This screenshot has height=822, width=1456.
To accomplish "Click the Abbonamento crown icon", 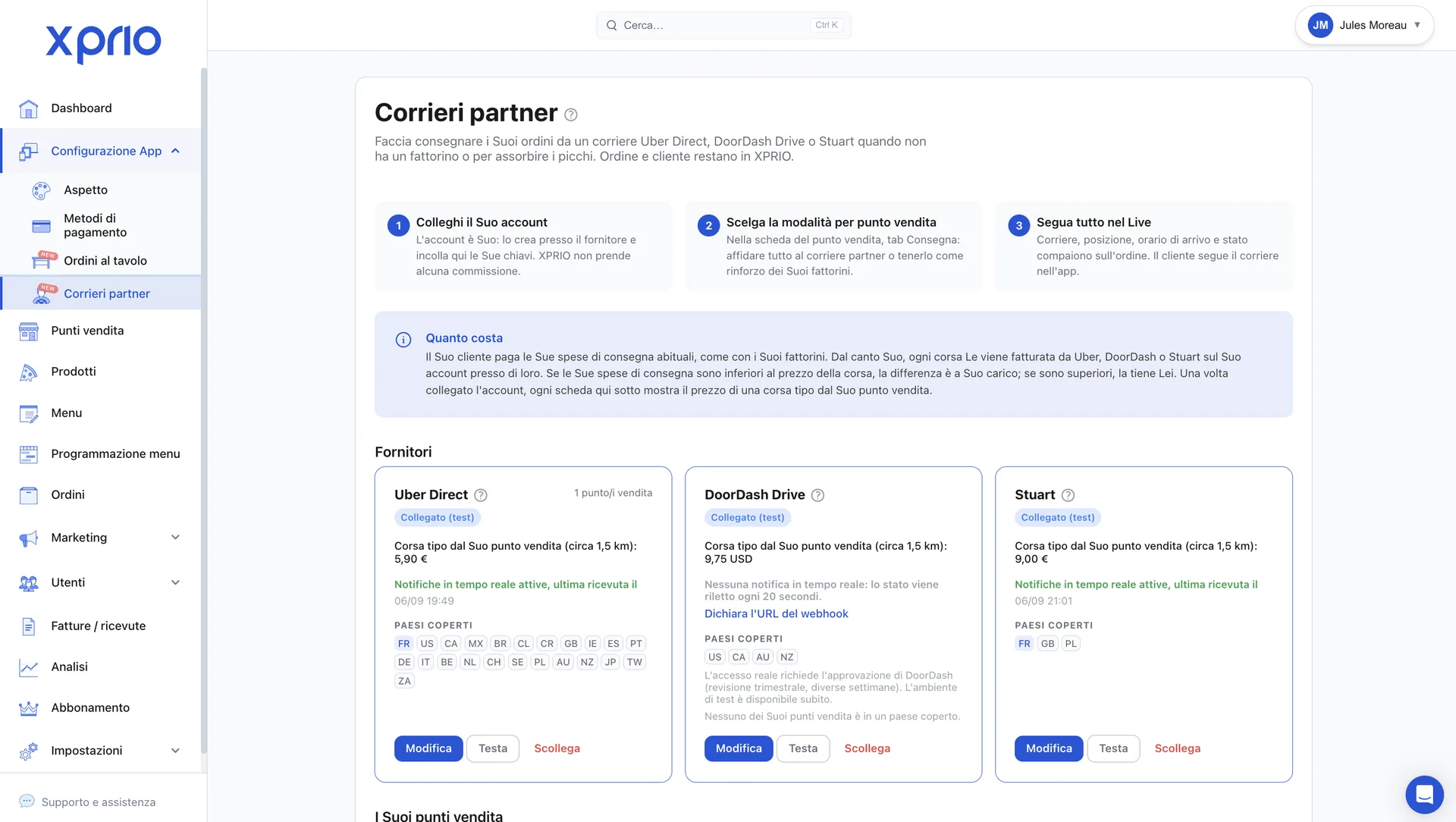I will [29, 708].
